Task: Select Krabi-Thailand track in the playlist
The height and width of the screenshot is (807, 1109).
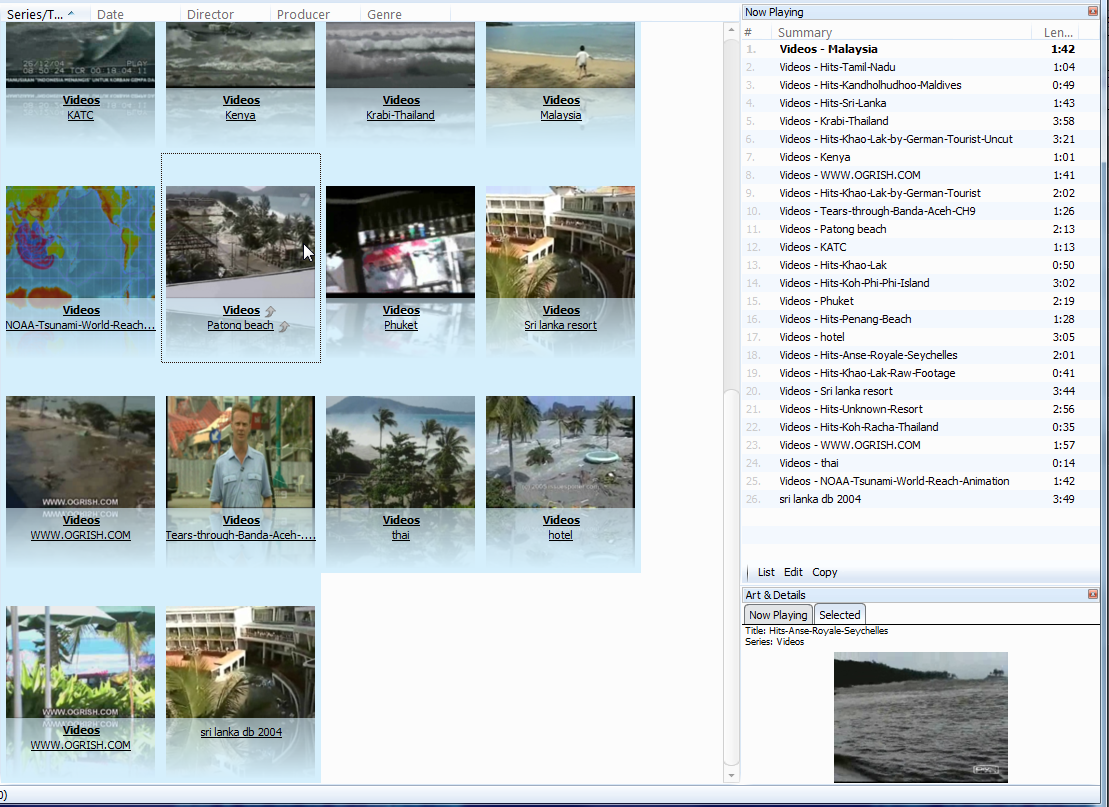Action: (831, 121)
